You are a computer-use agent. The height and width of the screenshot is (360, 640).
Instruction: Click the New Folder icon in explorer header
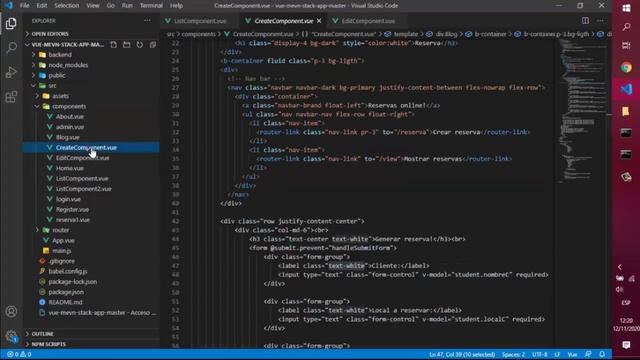click(x=127, y=44)
